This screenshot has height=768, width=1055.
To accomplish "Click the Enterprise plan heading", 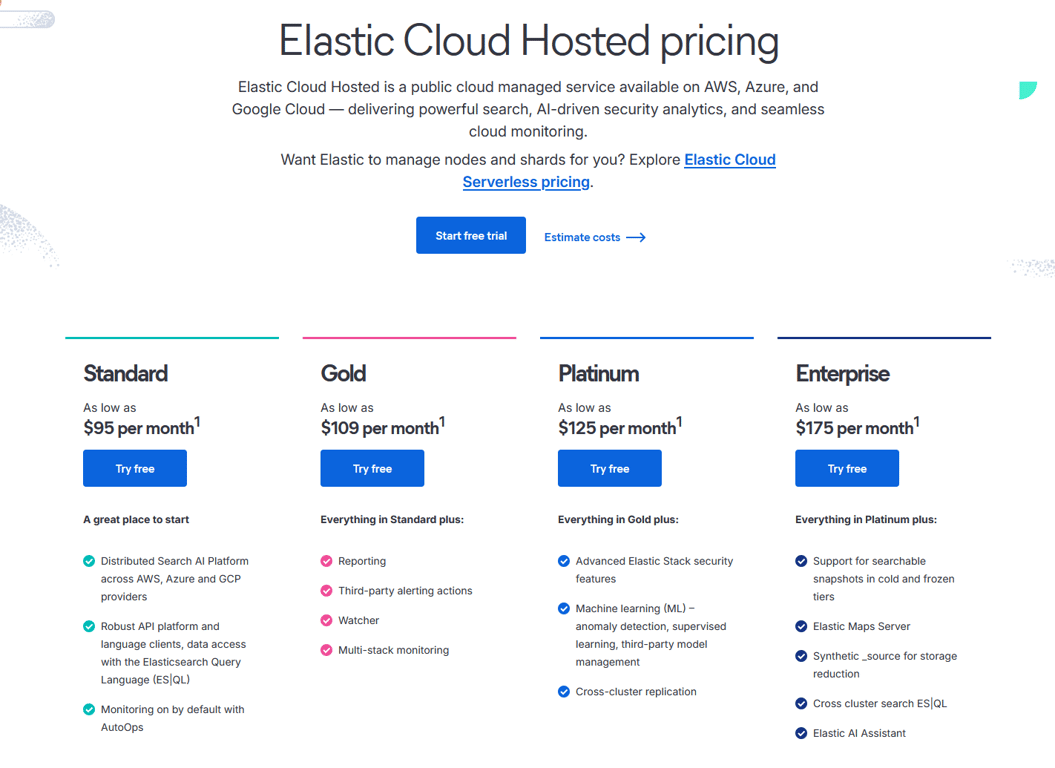I will (842, 374).
